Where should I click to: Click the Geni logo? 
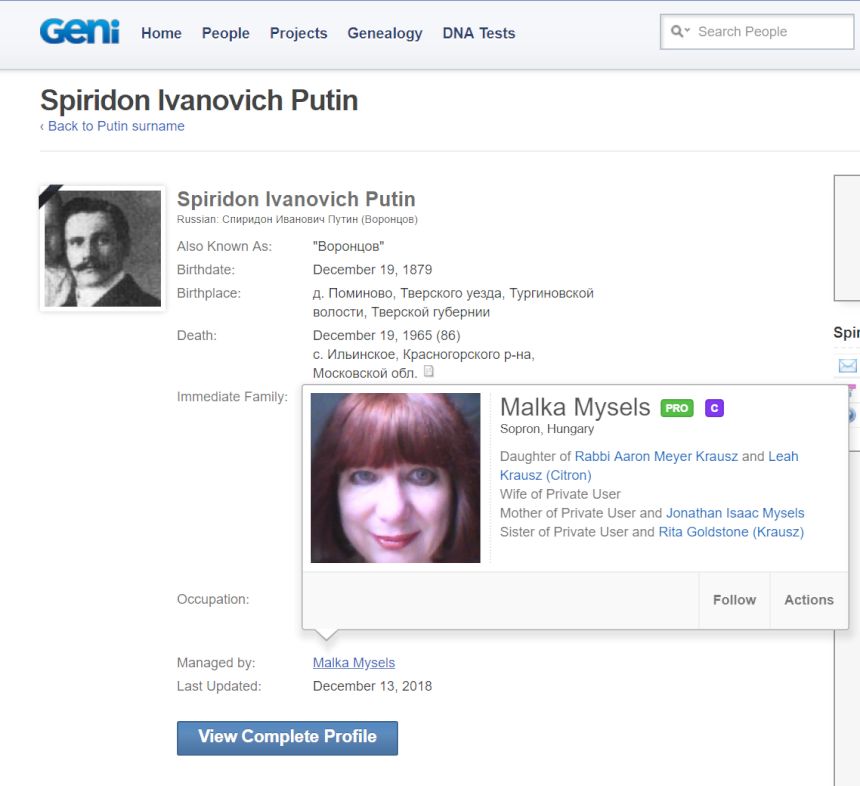tap(79, 32)
